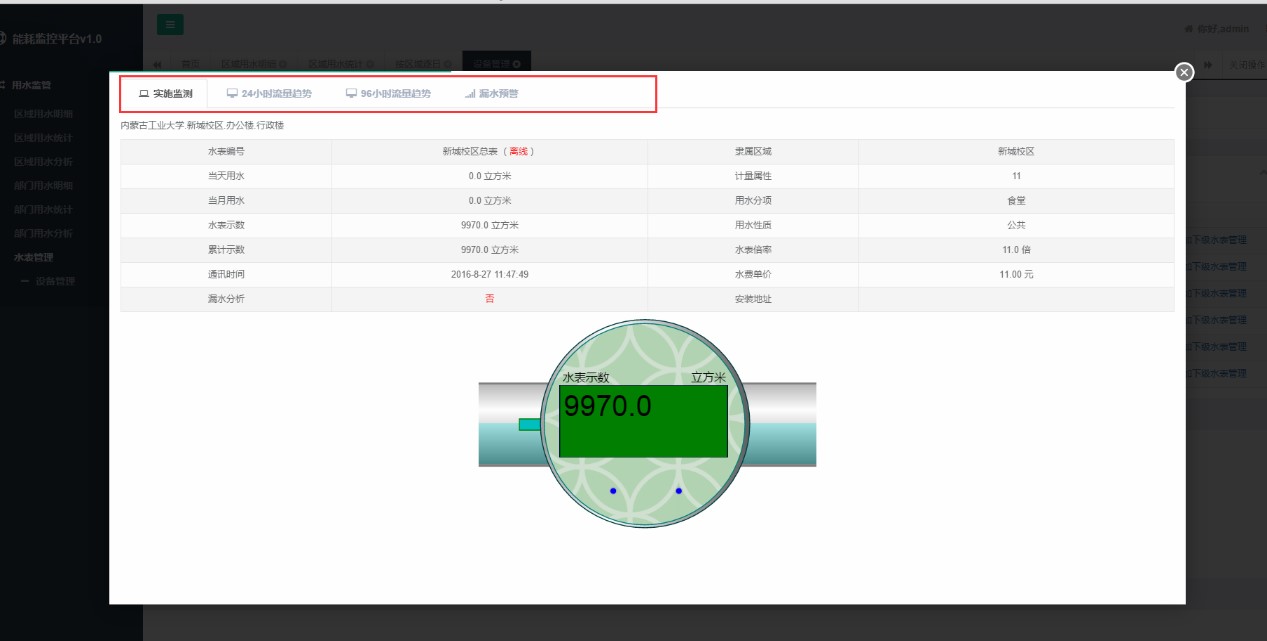The width and height of the screenshot is (1267, 641).
Task: Open 设备管理 under the sidebar 水表管理
Action: pos(54,282)
